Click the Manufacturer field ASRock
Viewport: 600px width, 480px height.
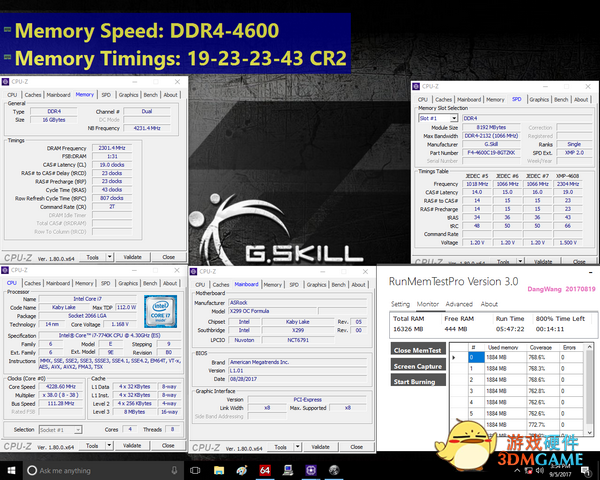coord(298,303)
